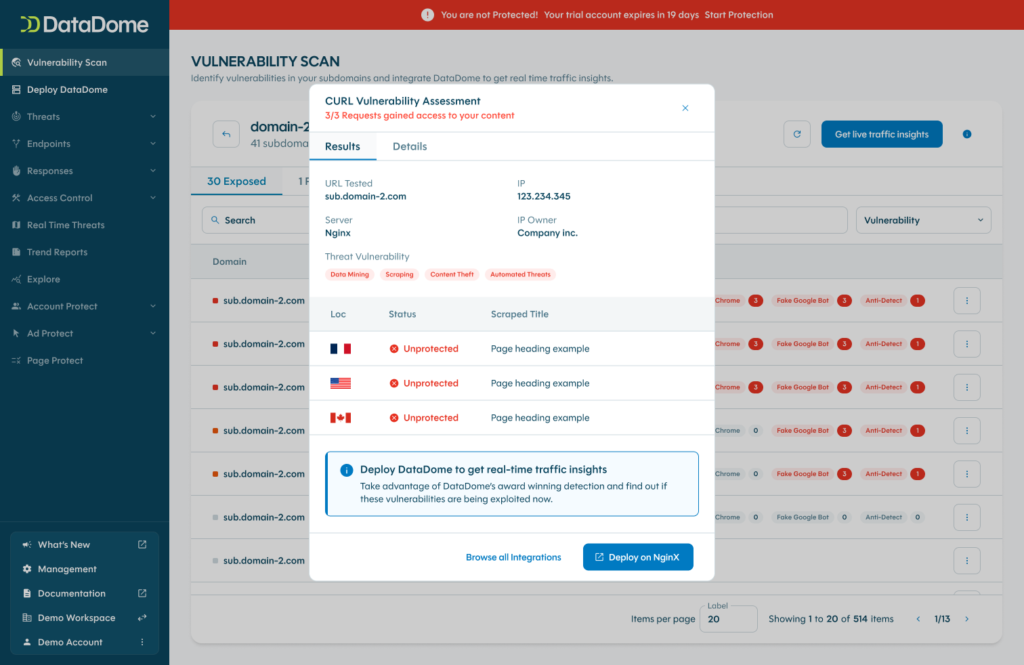Click Start Protection in the red banner
1024x665 pixels.
[739, 15]
